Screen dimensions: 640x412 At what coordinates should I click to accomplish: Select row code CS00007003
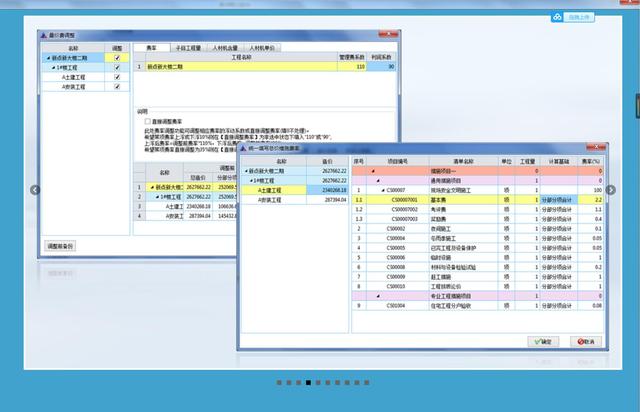click(404, 219)
